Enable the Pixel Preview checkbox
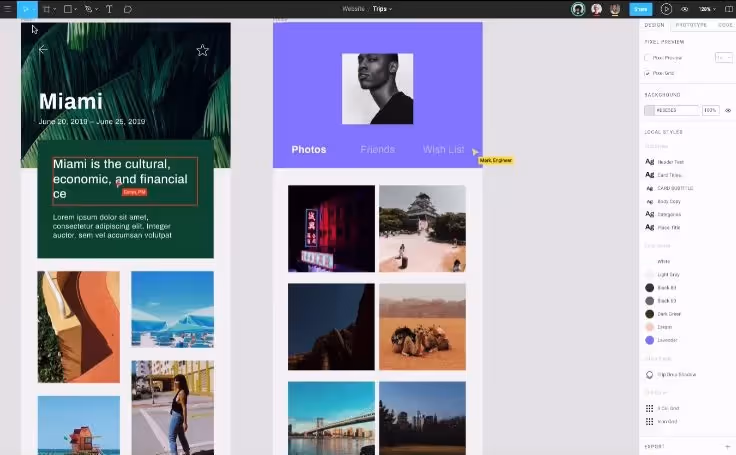Viewport: 736px width, 455px height. click(x=647, y=58)
